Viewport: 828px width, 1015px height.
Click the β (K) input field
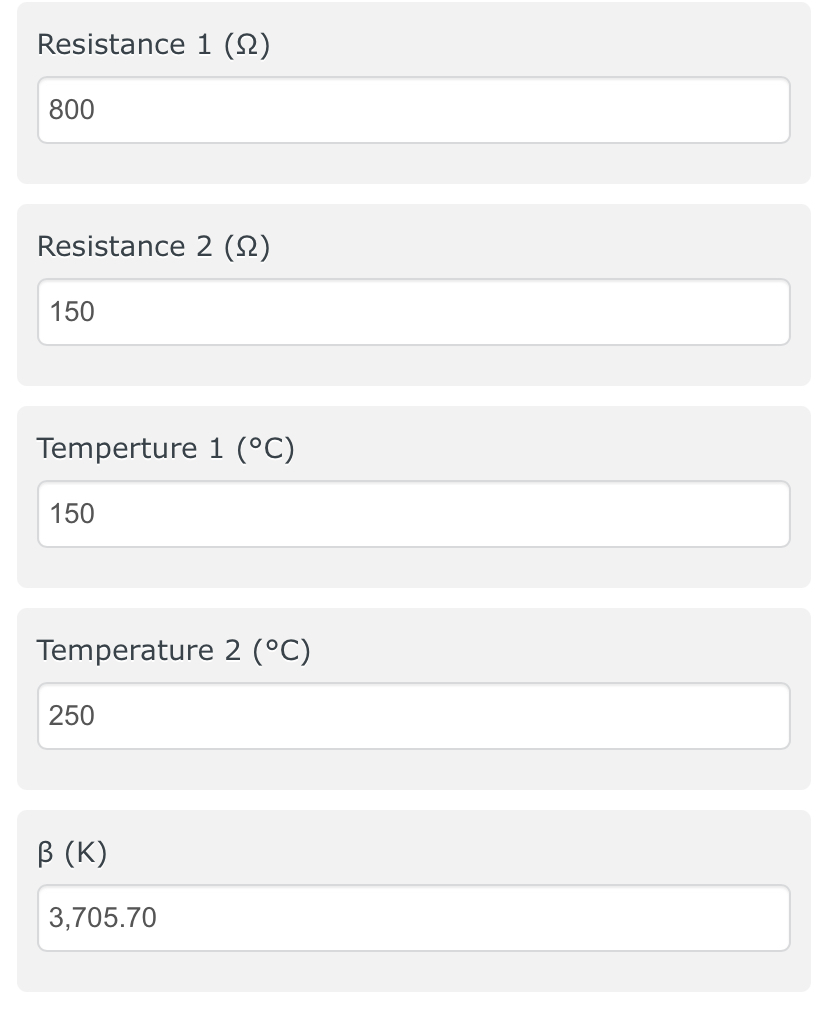click(413, 918)
